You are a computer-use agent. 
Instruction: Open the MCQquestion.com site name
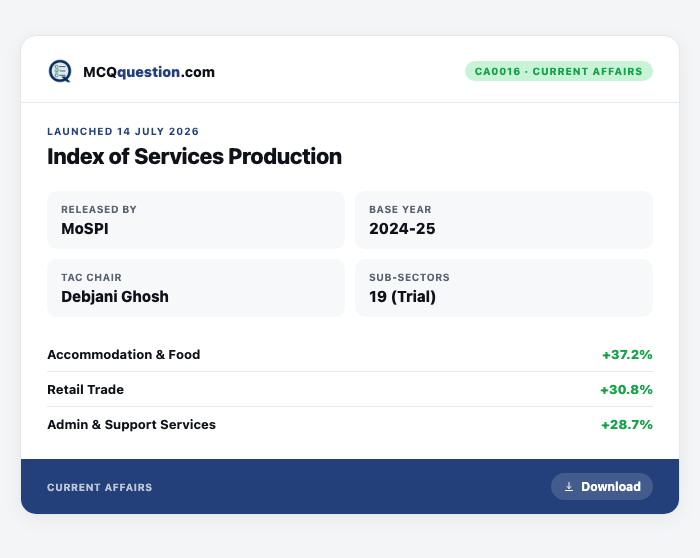(x=149, y=72)
